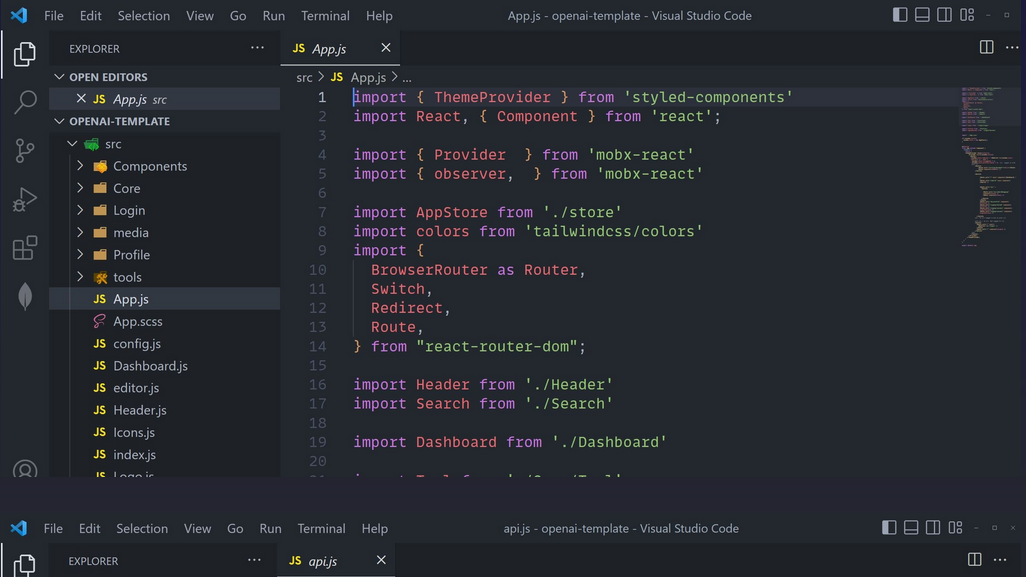Split the App.js editor right
This screenshot has width=1026, height=577.
tap(986, 48)
